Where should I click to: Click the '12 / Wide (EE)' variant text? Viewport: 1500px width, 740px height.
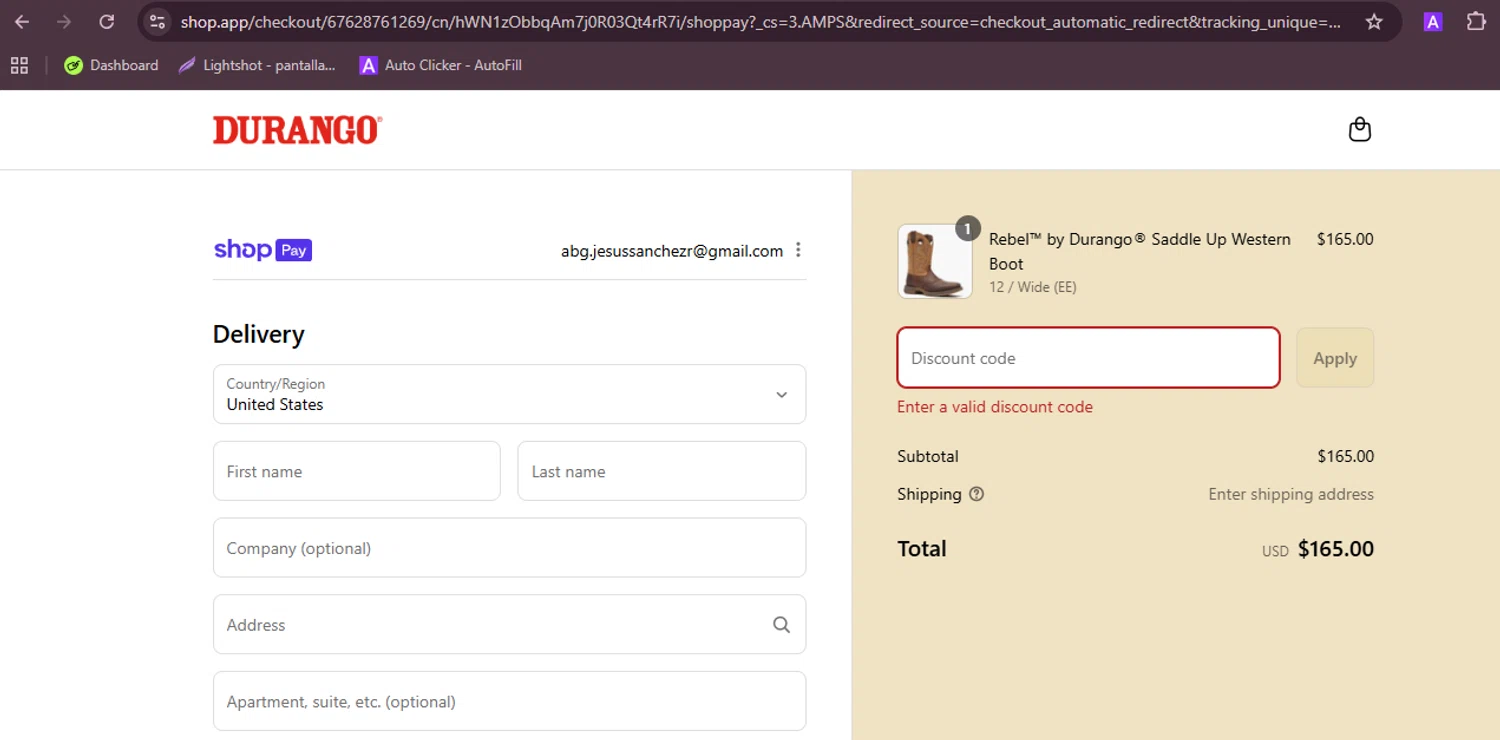point(1033,287)
